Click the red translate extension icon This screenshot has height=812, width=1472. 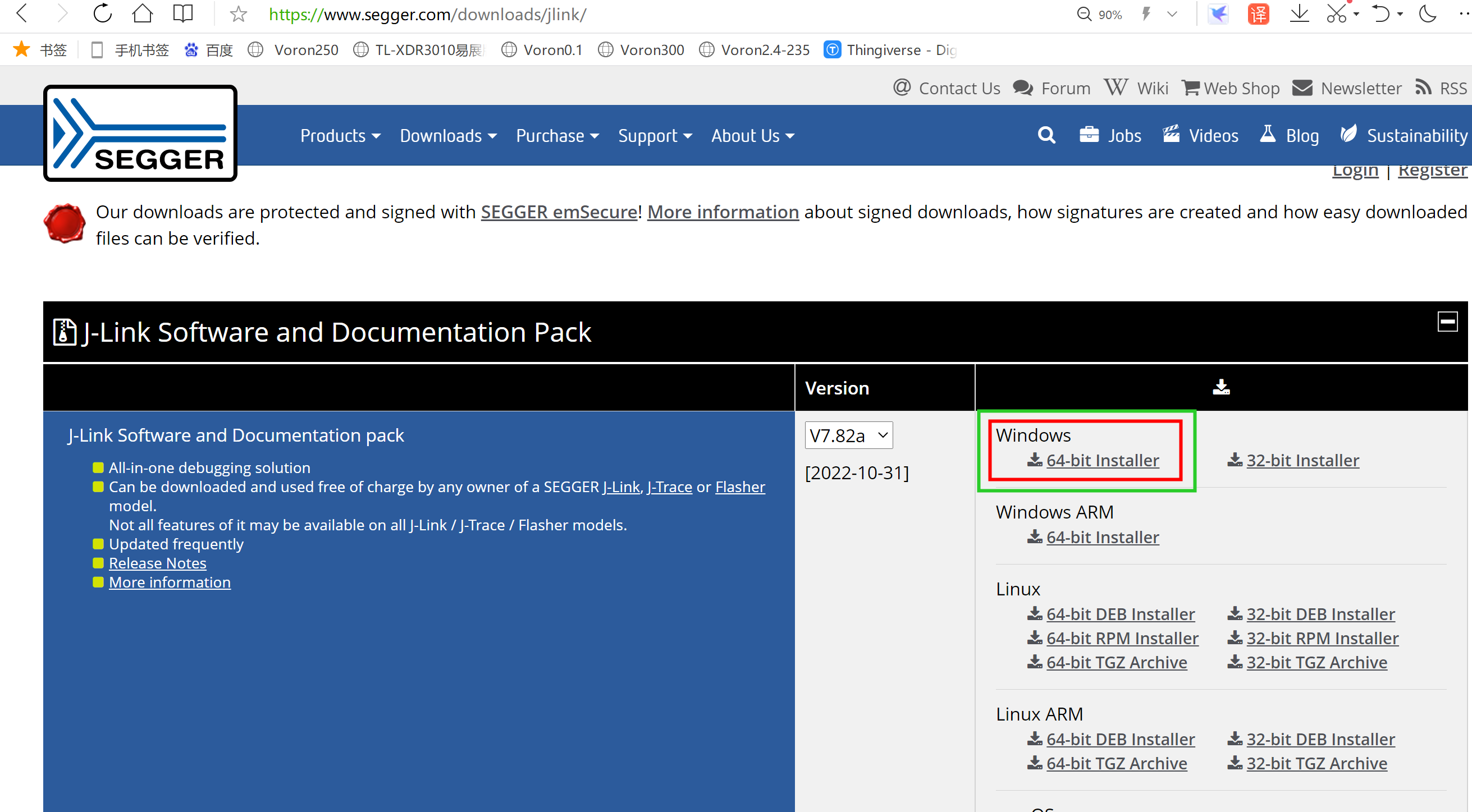click(1258, 13)
